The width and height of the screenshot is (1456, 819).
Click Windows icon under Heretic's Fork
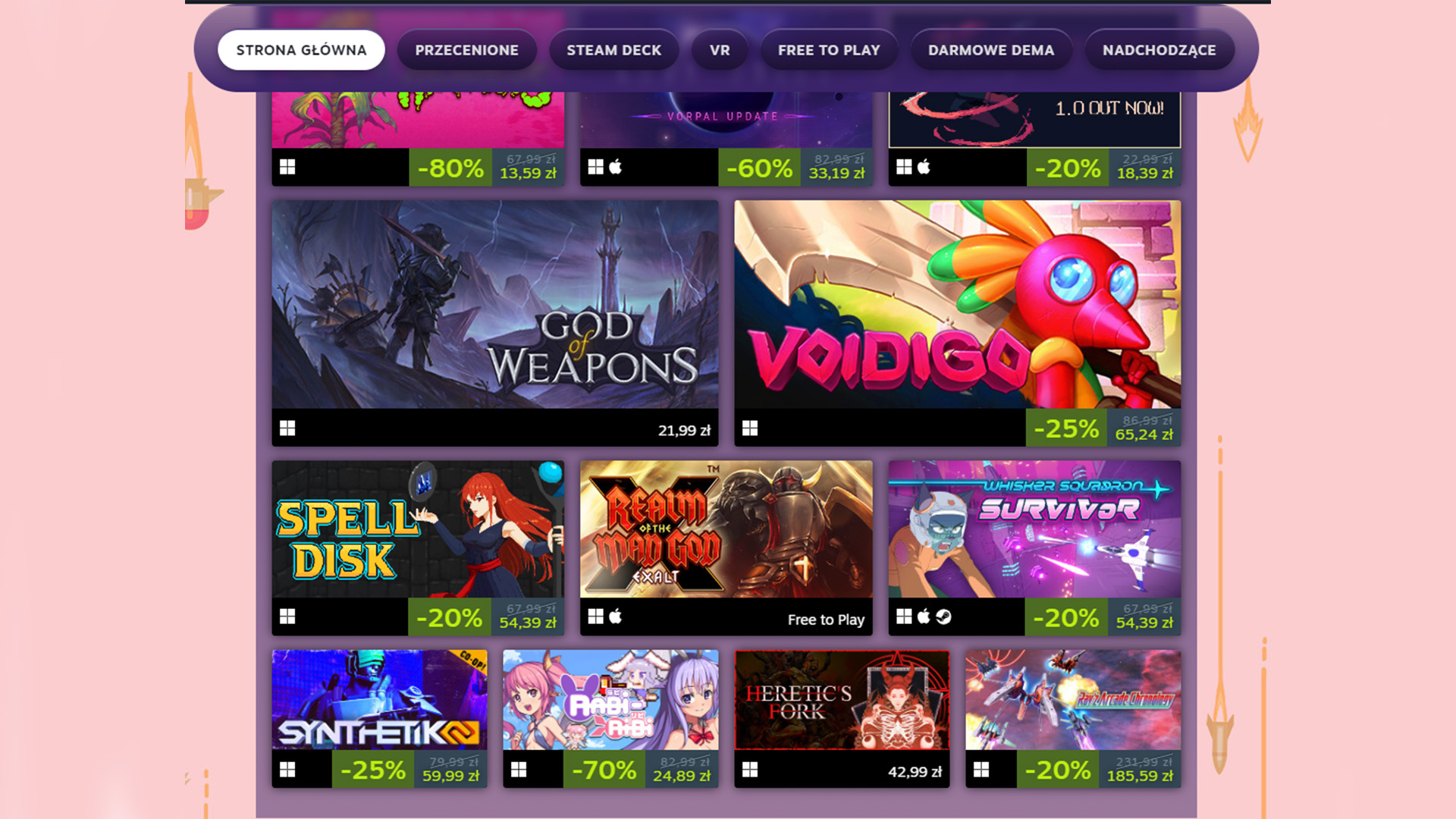click(x=750, y=770)
